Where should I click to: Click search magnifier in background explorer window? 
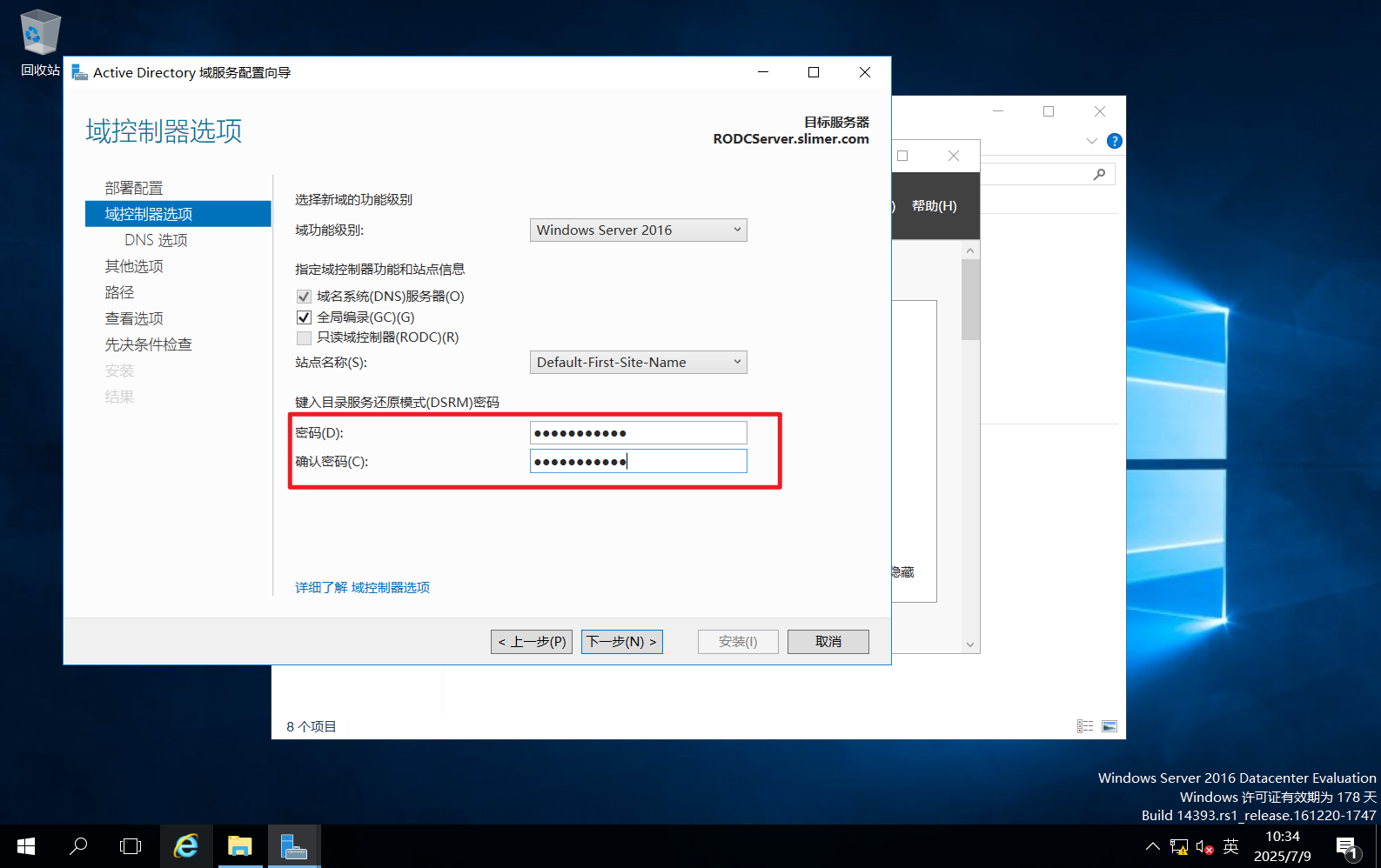(x=1100, y=174)
